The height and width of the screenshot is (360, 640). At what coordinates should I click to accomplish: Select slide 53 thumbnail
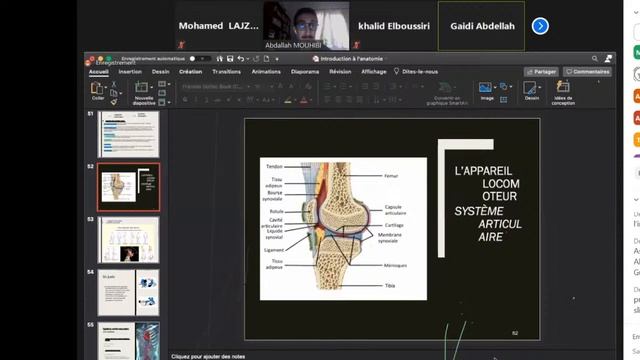pos(129,240)
